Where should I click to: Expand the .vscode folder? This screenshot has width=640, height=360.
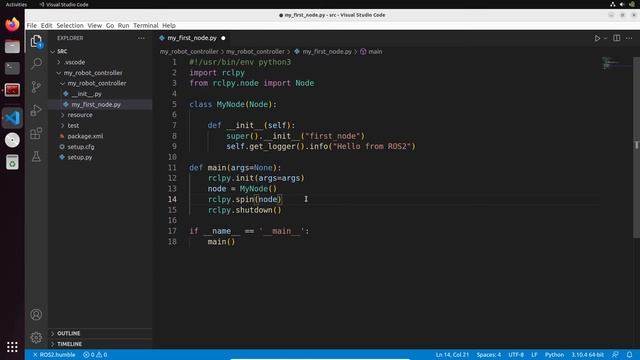100,62
